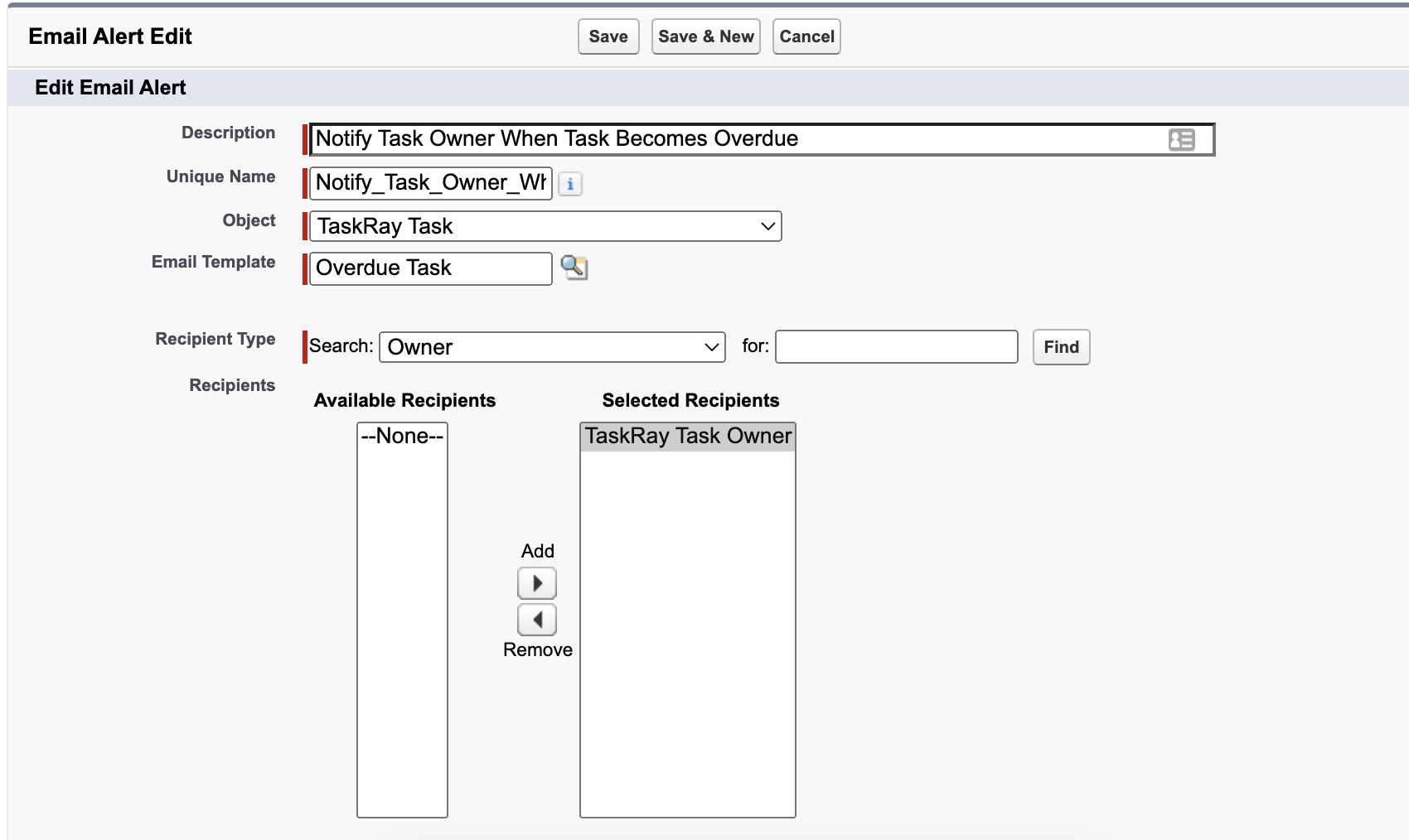The image size is (1409, 840).
Task: Select 'TaskRay Task Owner' in Selected Recipients
Action: (688, 437)
